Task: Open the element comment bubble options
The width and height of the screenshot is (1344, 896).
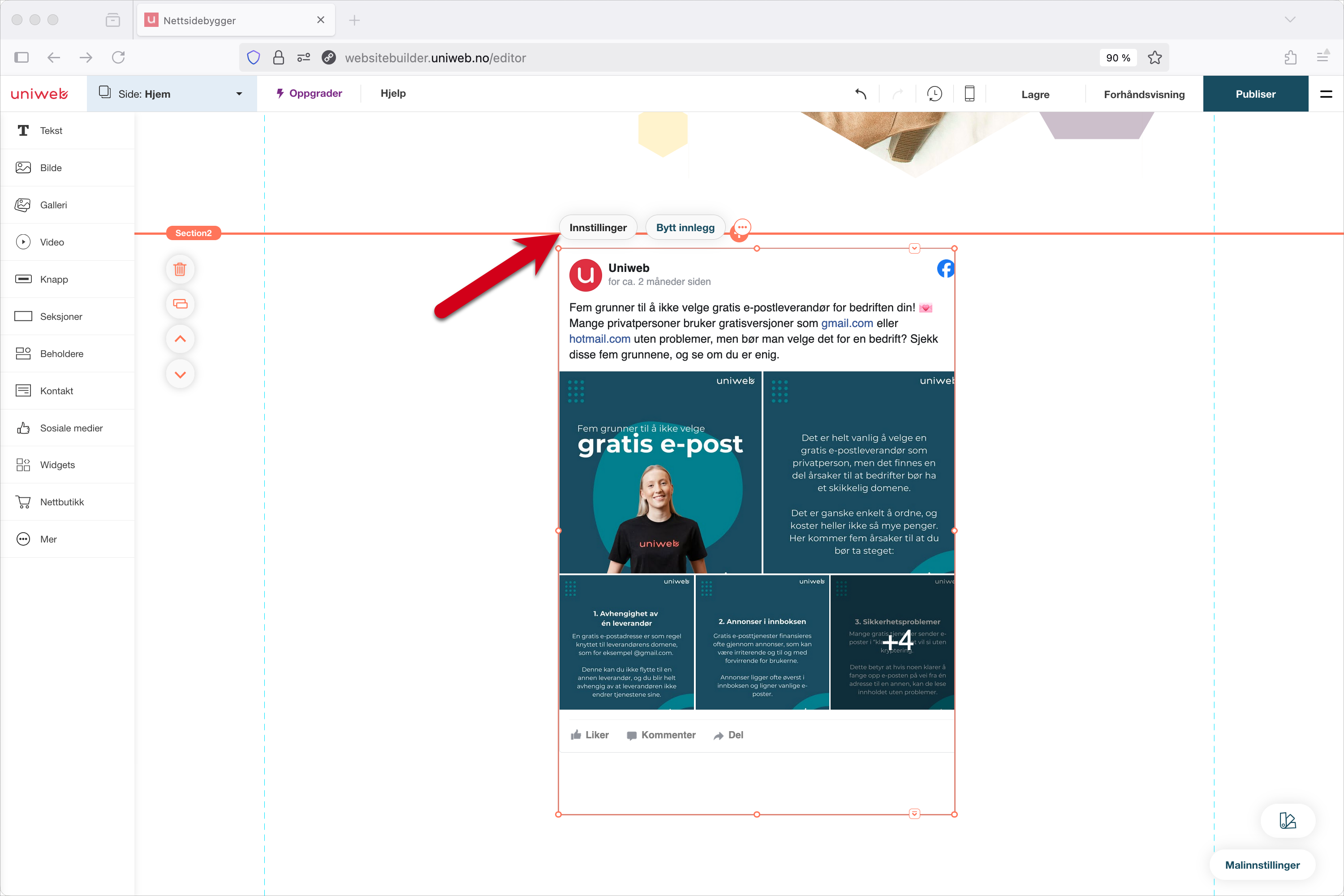Action: coord(742,228)
